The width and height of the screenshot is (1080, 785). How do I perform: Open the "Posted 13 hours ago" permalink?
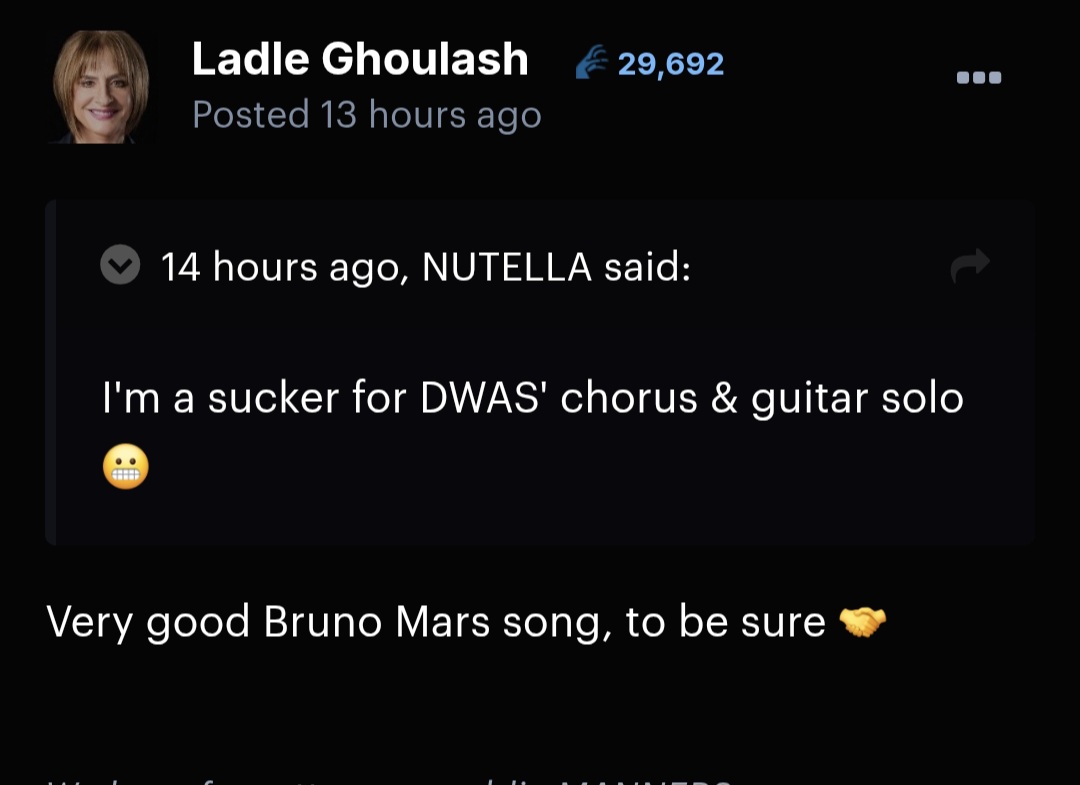(x=366, y=115)
